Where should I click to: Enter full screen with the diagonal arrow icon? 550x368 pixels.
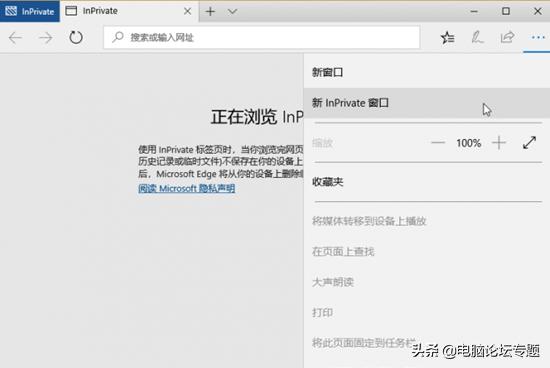pyautogui.click(x=529, y=142)
